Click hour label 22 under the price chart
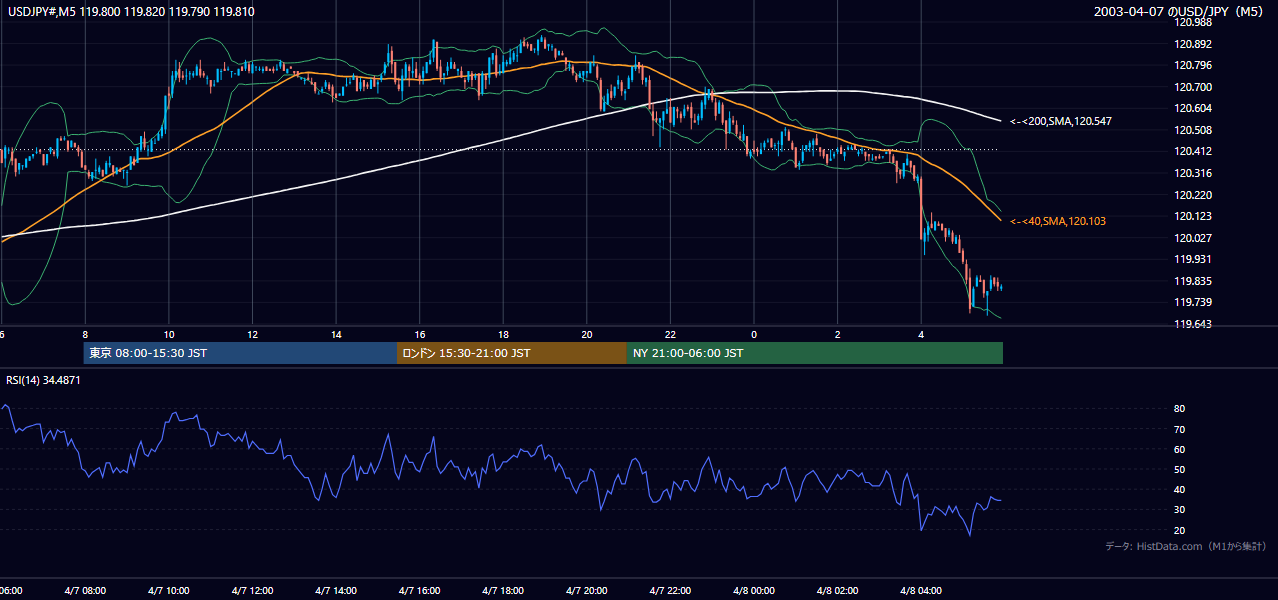The width and height of the screenshot is (1278, 600). (670, 335)
